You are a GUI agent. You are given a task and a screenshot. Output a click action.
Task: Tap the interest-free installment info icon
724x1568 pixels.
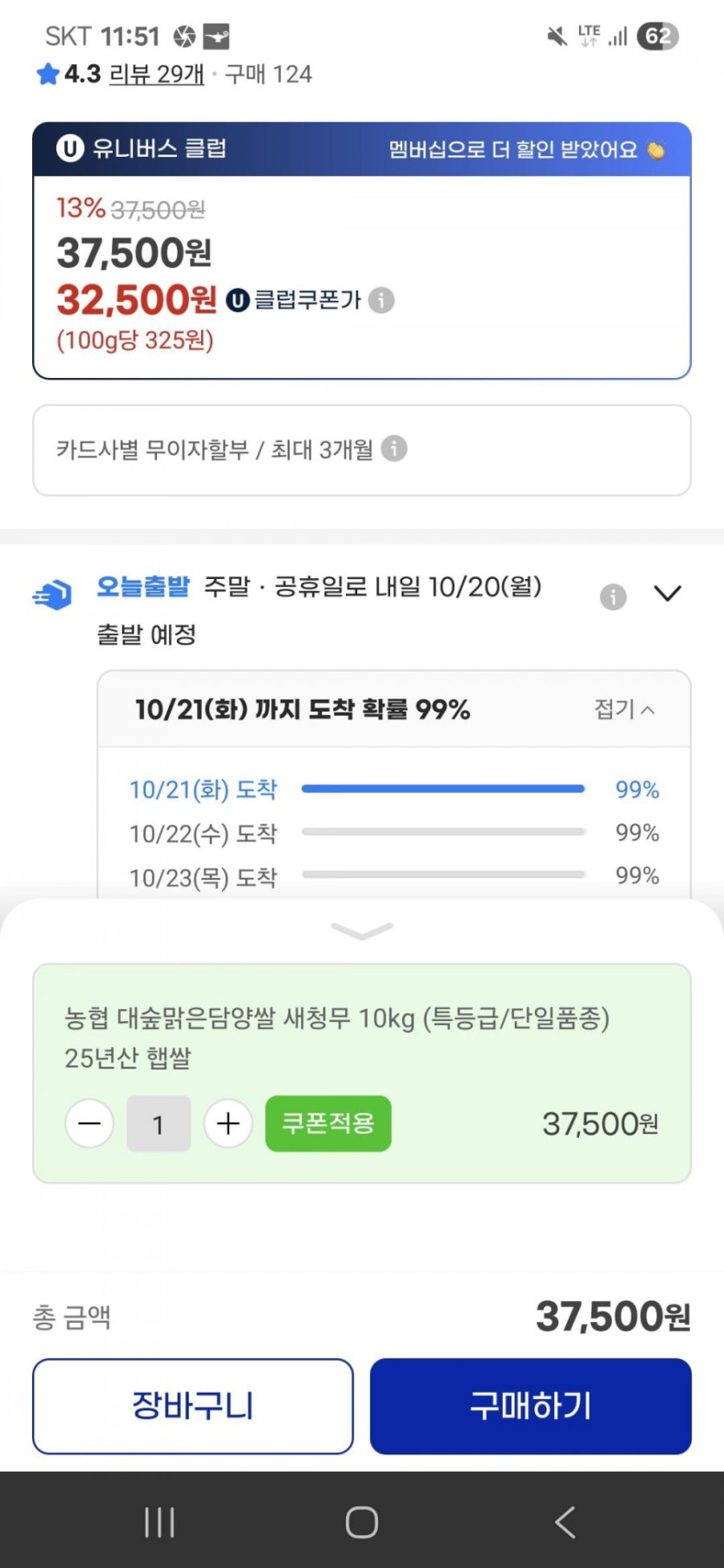pyautogui.click(x=394, y=449)
